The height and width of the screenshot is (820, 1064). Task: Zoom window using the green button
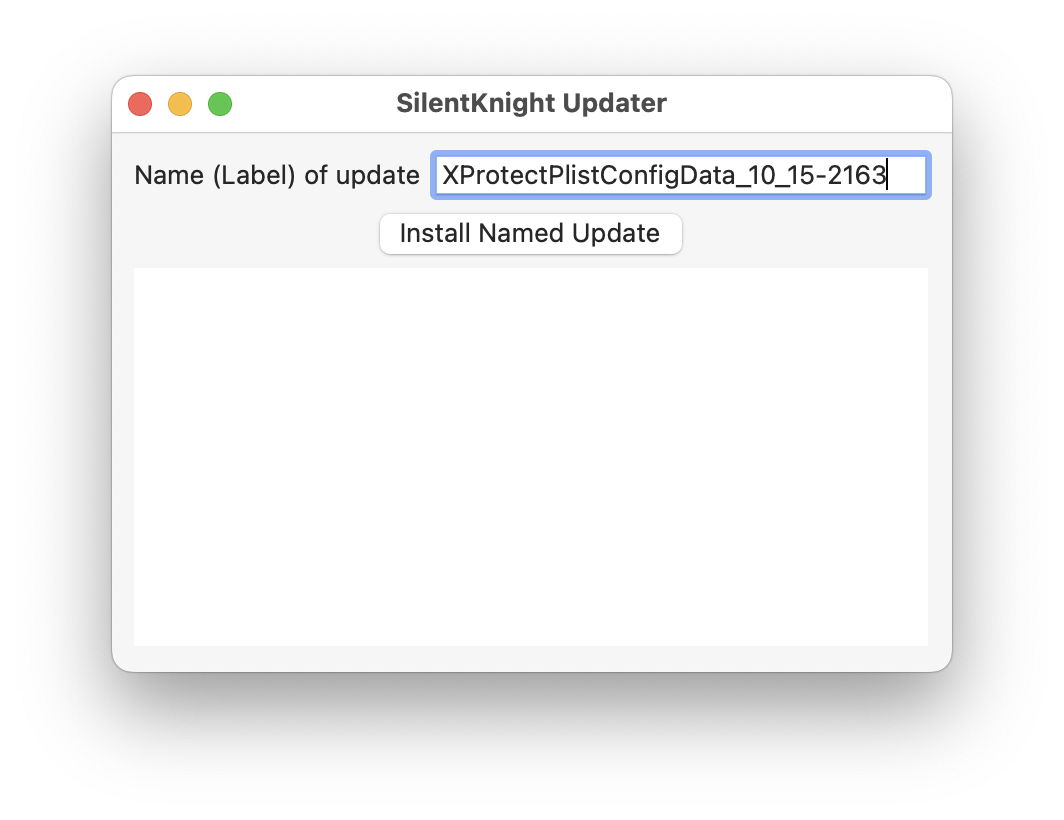click(x=220, y=104)
